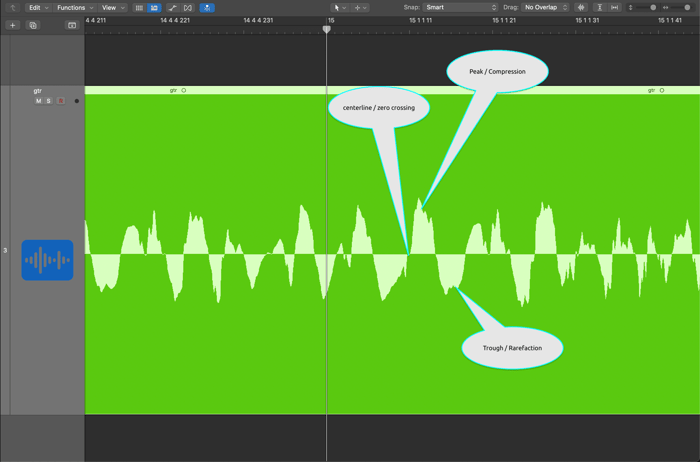Toggle vertical auto zoom

tap(600, 8)
